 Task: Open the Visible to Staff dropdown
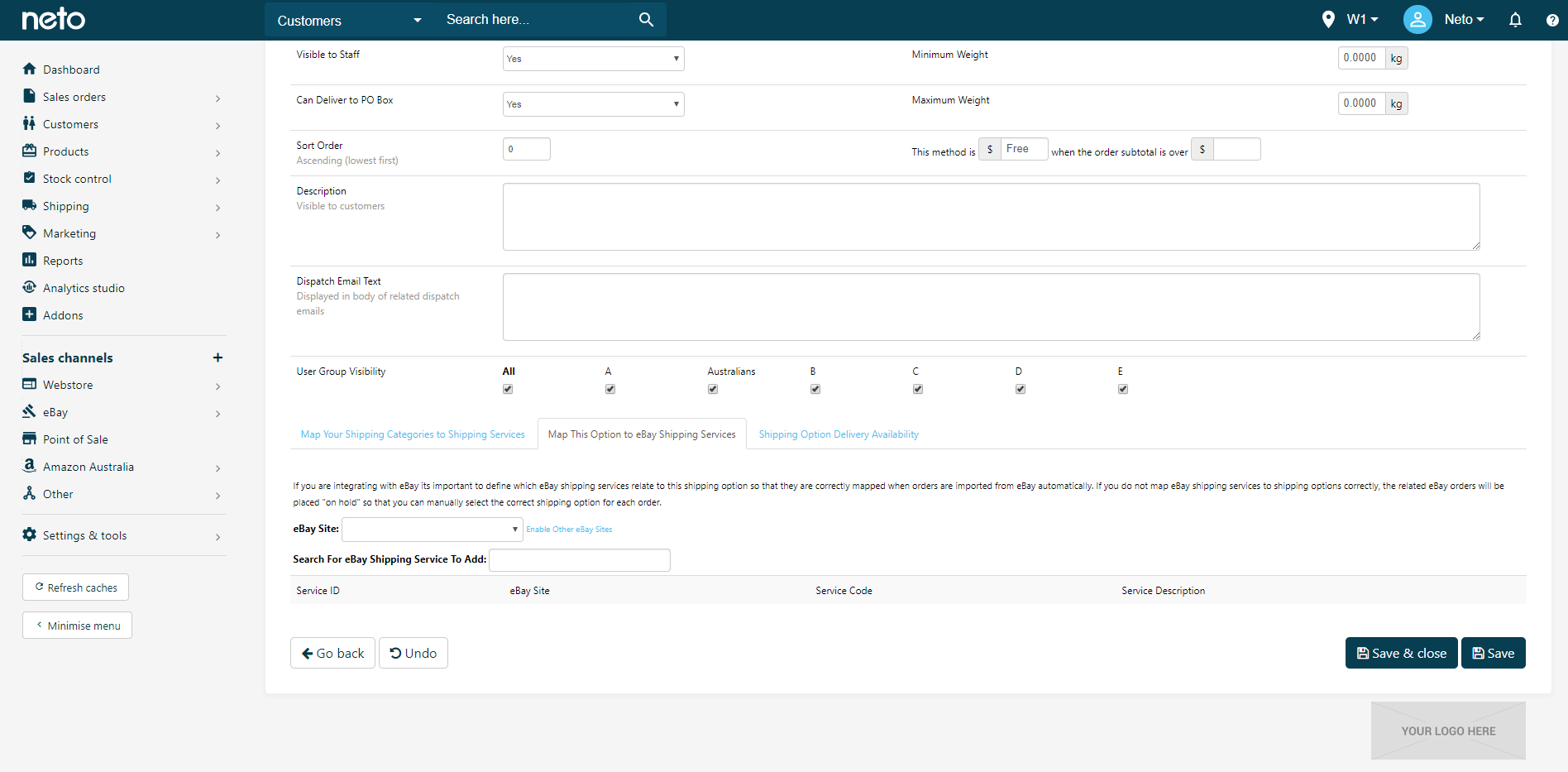[x=593, y=59]
